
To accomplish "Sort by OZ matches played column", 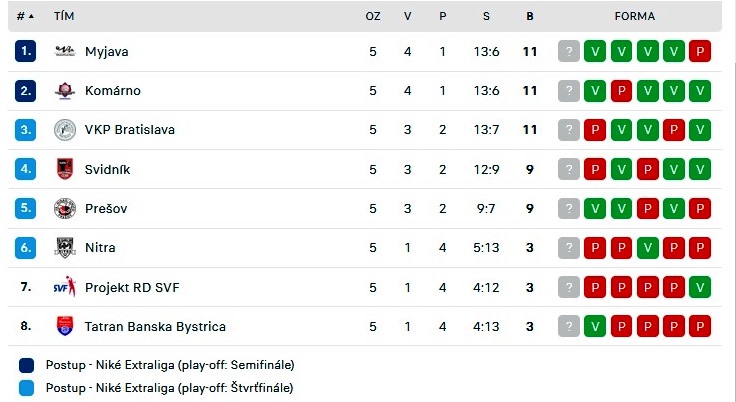I will 373,16.
